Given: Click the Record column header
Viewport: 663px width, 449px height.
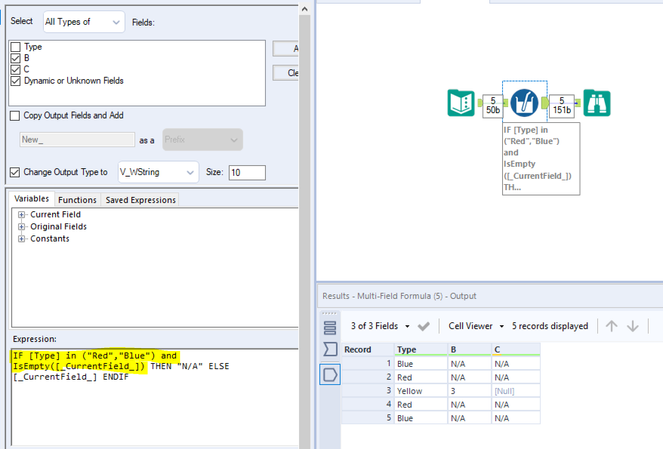Looking at the screenshot, I should 367,350.
